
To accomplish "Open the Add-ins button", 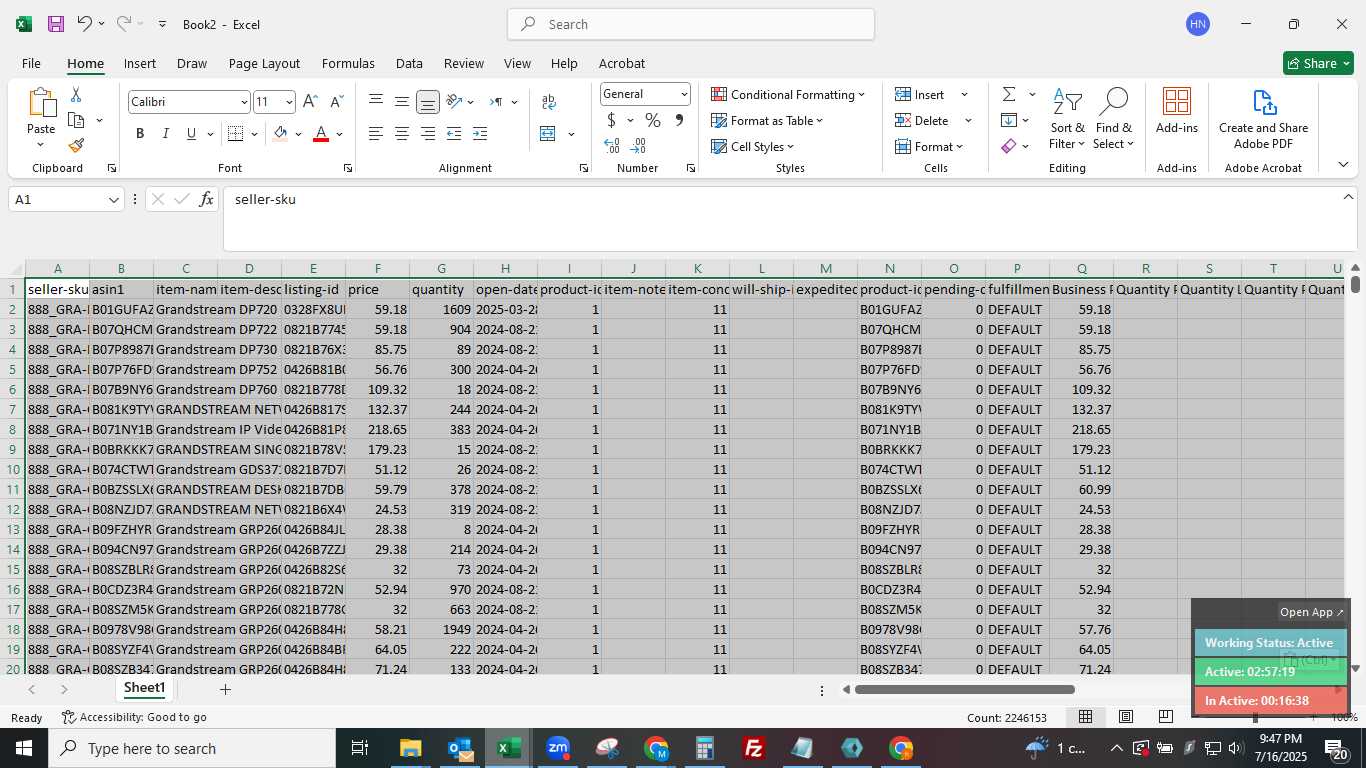I will click(1177, 111).
